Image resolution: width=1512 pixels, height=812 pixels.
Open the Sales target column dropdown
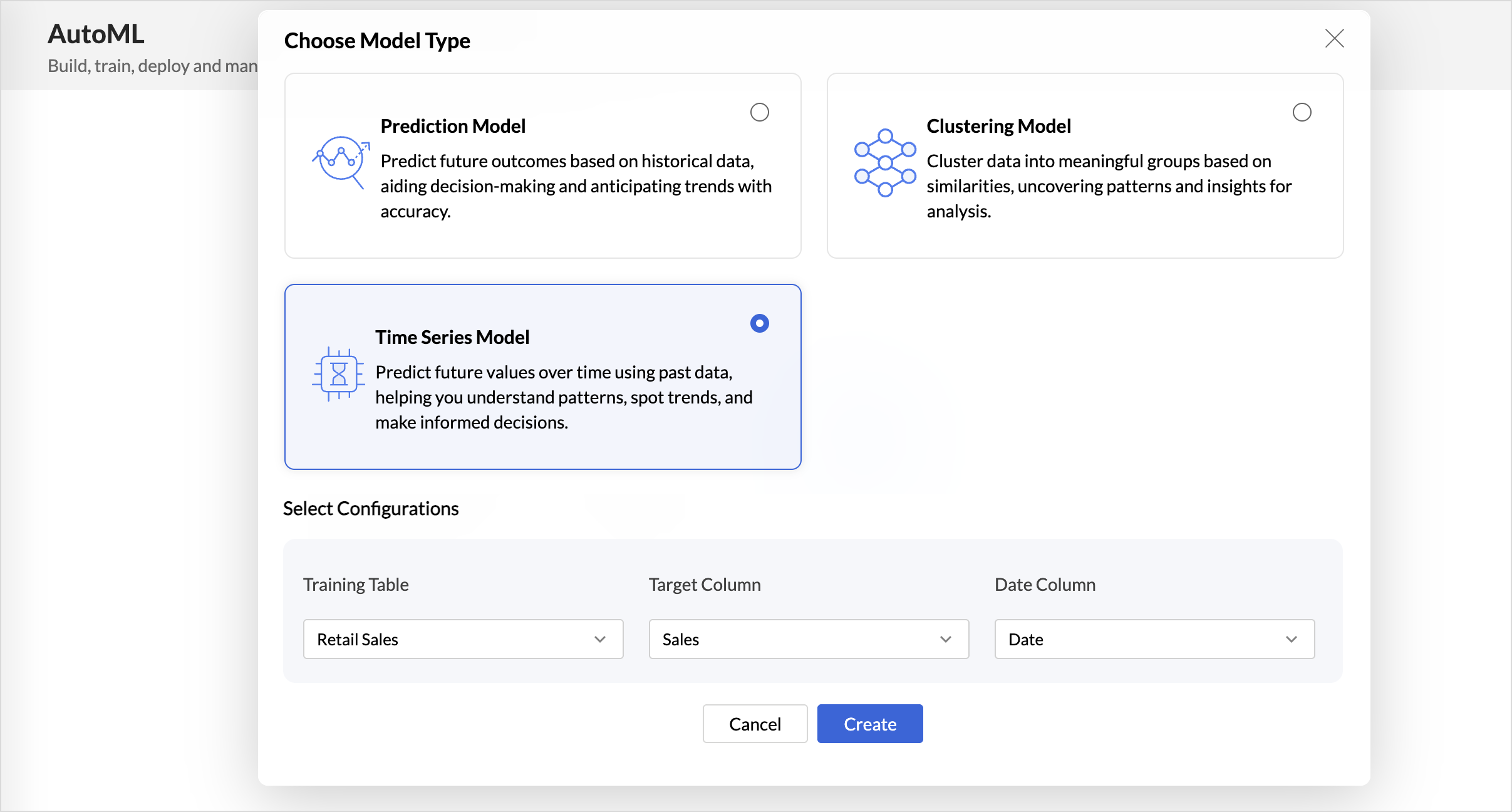(x=809, y=639)
